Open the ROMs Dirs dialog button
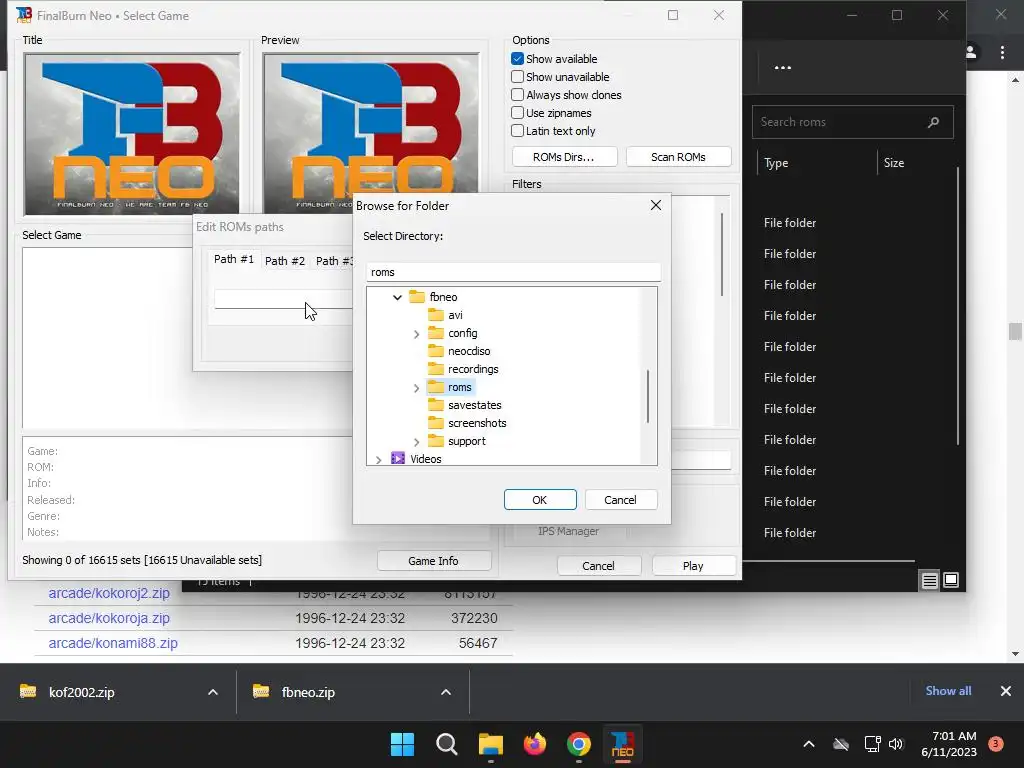1024x768 pixels. [564, 157]
